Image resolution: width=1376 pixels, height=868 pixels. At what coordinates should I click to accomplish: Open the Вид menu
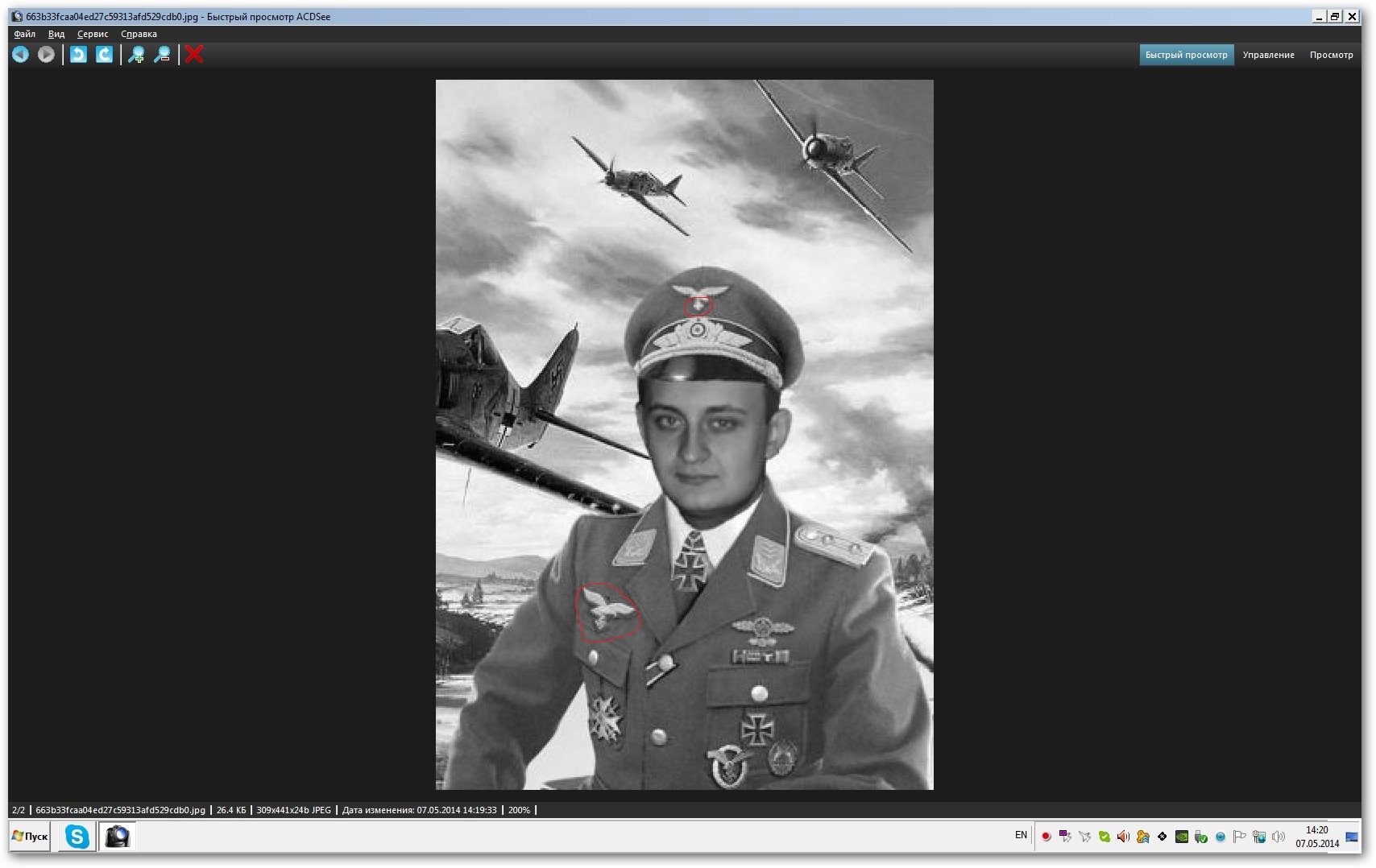pyautogui.click(x=56, y=34)
